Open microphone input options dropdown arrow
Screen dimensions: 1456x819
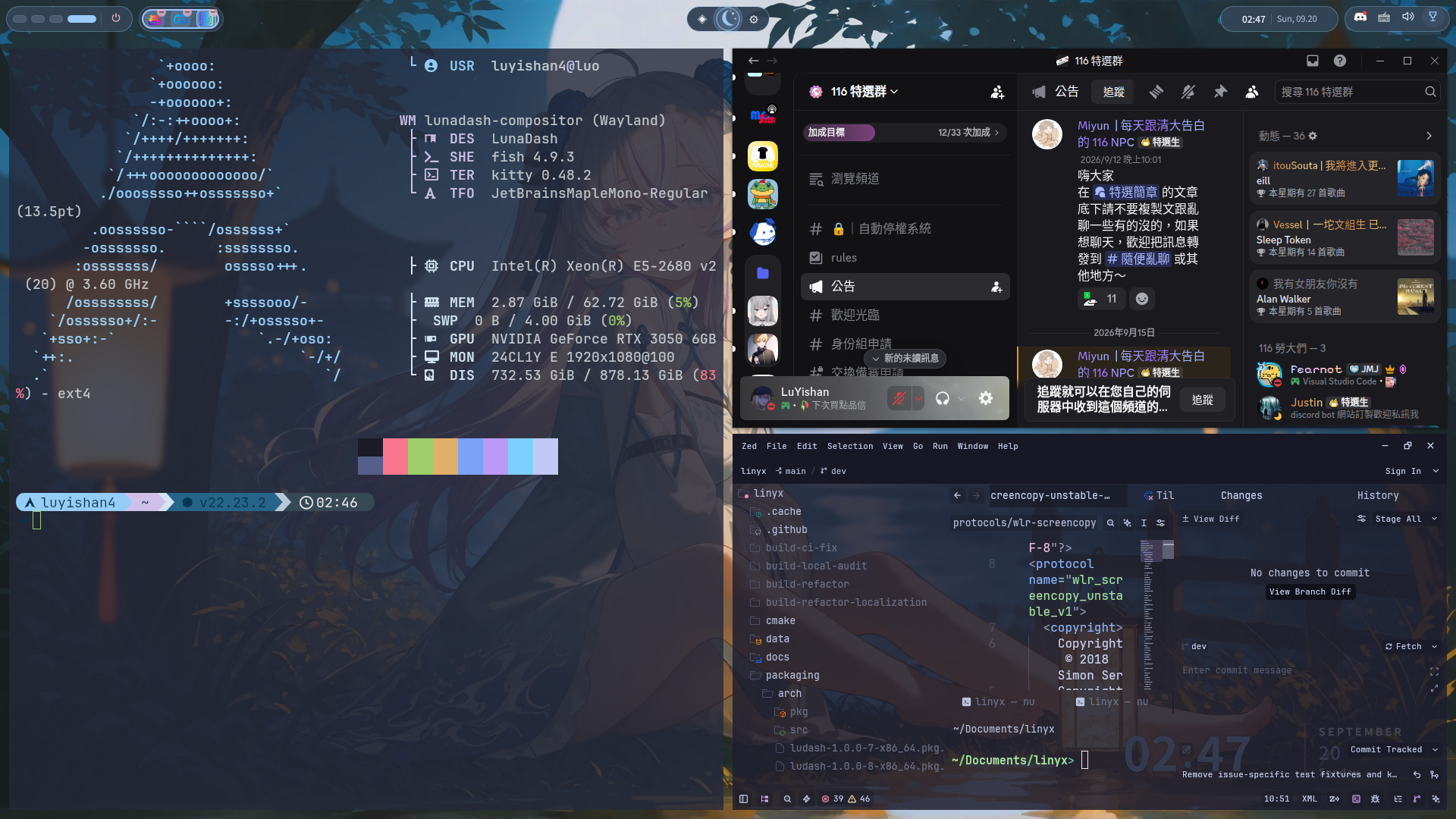pos(918,398)
